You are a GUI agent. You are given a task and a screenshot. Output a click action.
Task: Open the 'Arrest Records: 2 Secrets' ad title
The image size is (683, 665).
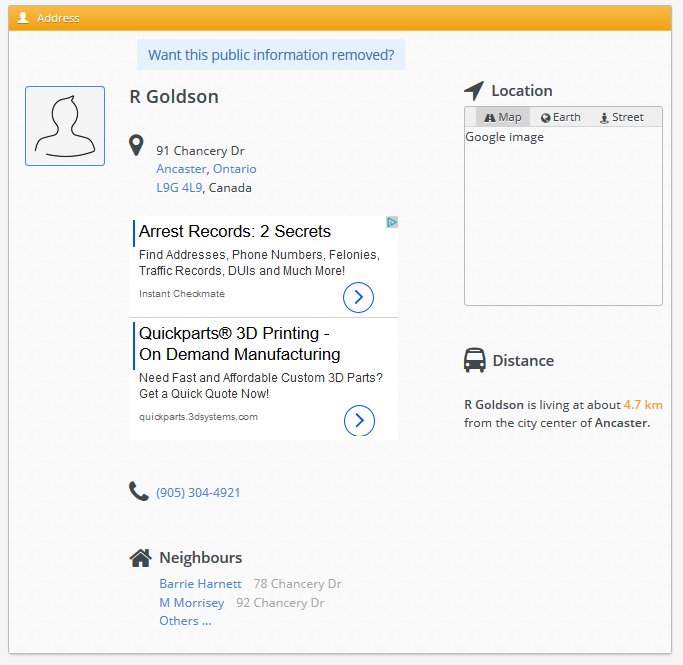(x=235, y=231)
